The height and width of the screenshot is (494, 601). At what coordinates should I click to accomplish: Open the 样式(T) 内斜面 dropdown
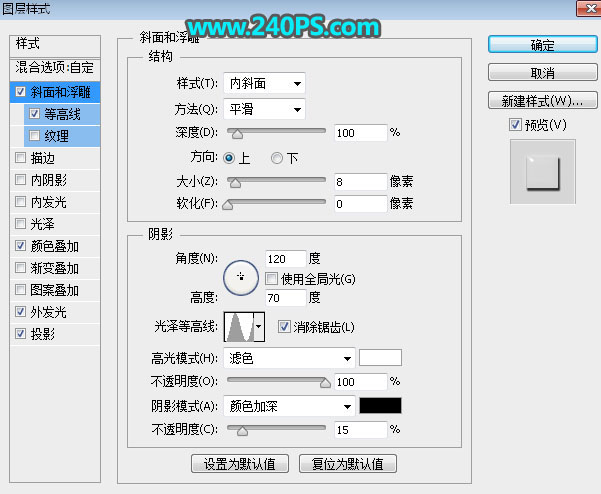[264, 83]
